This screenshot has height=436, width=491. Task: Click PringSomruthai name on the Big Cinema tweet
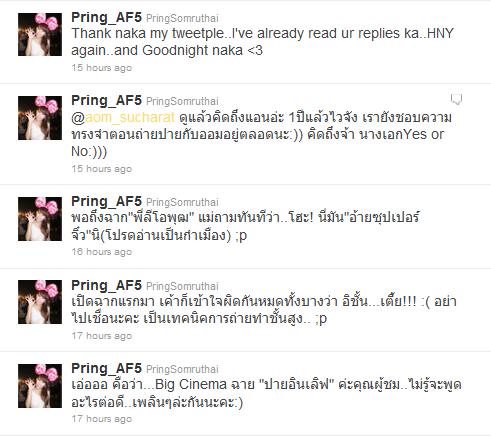(182, 369)
